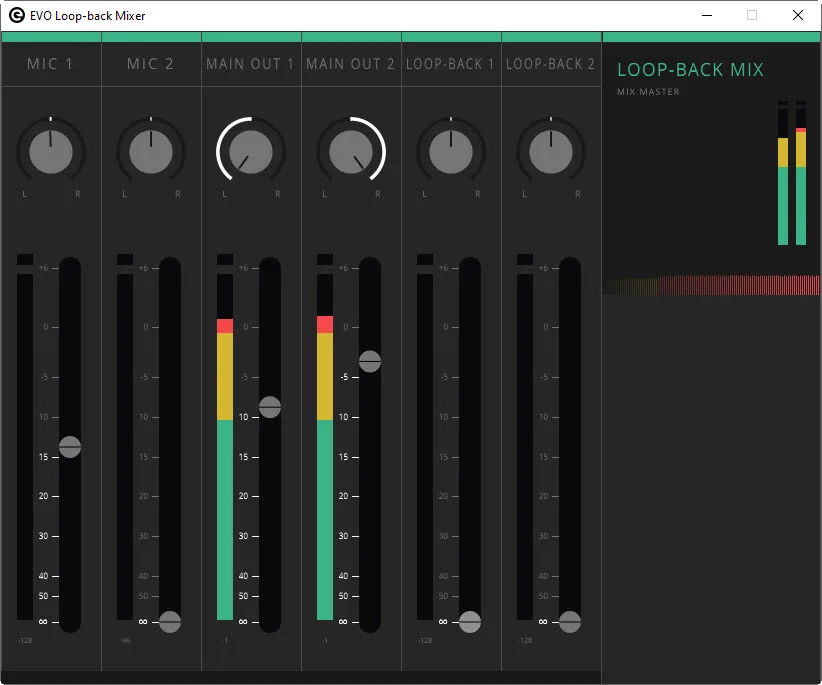Click the MIX MASTER label
This screenshot has width=822, height=685.
pyautogui.click(x=645, y=91)
